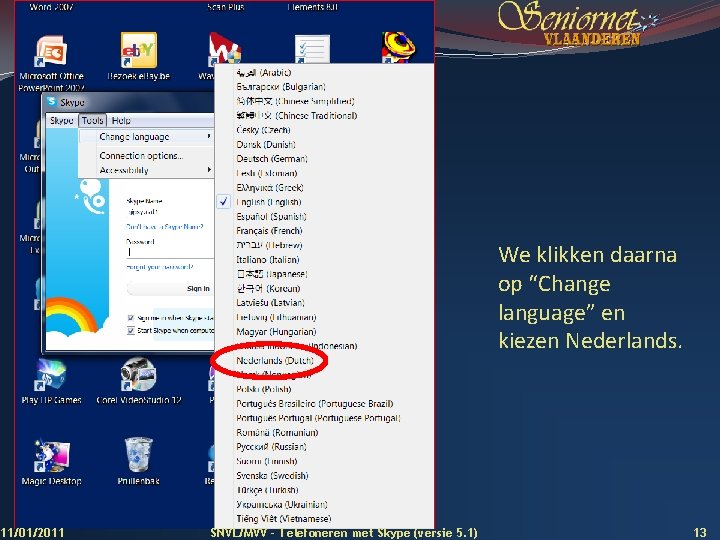Select Arabic language option

point(264,73)
